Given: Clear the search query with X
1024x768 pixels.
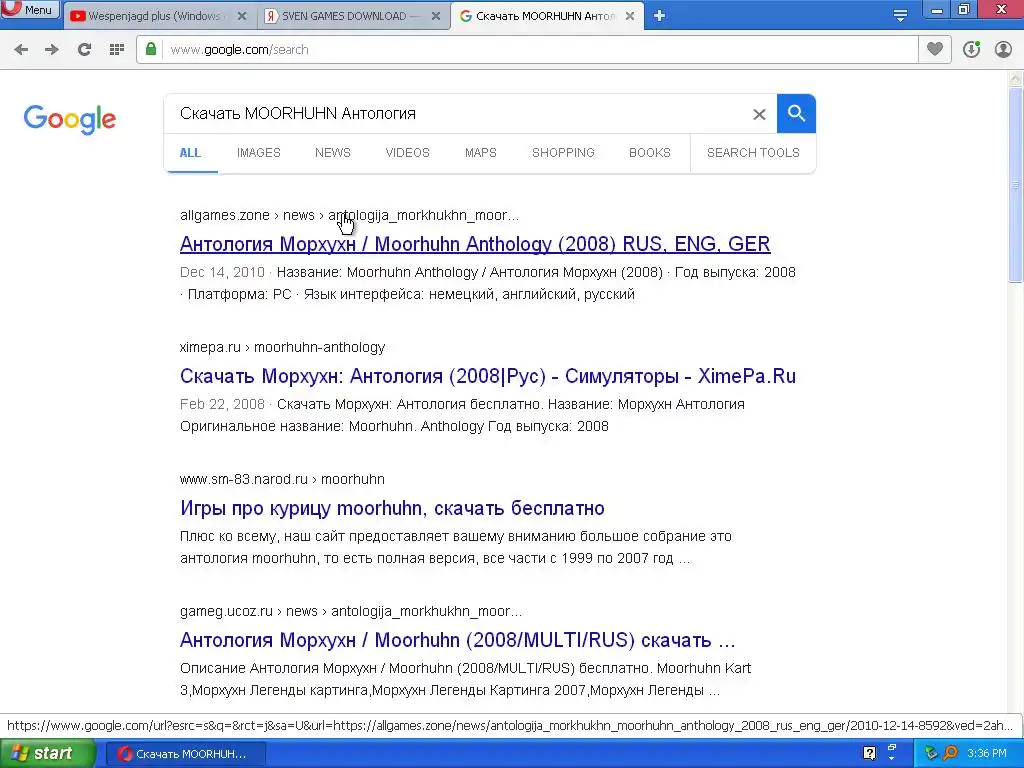Looking at the screenshot, I should [759, 114].
